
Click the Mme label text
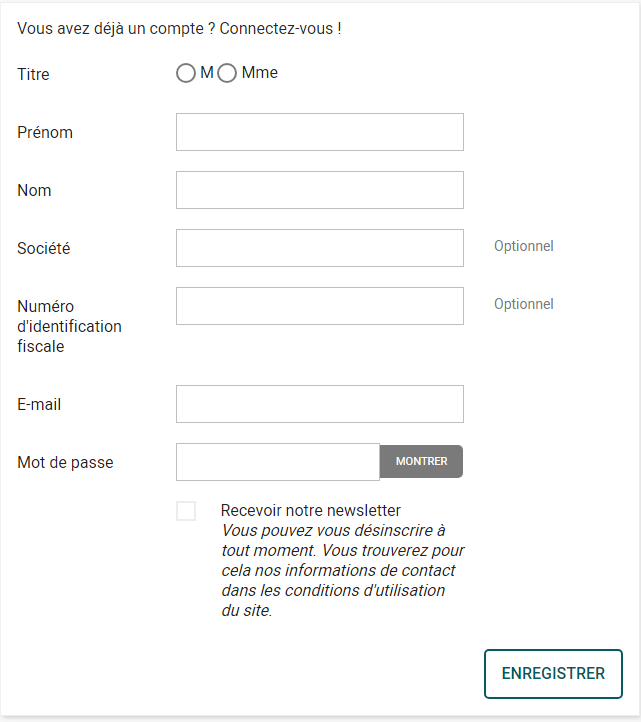pos(260,73)
